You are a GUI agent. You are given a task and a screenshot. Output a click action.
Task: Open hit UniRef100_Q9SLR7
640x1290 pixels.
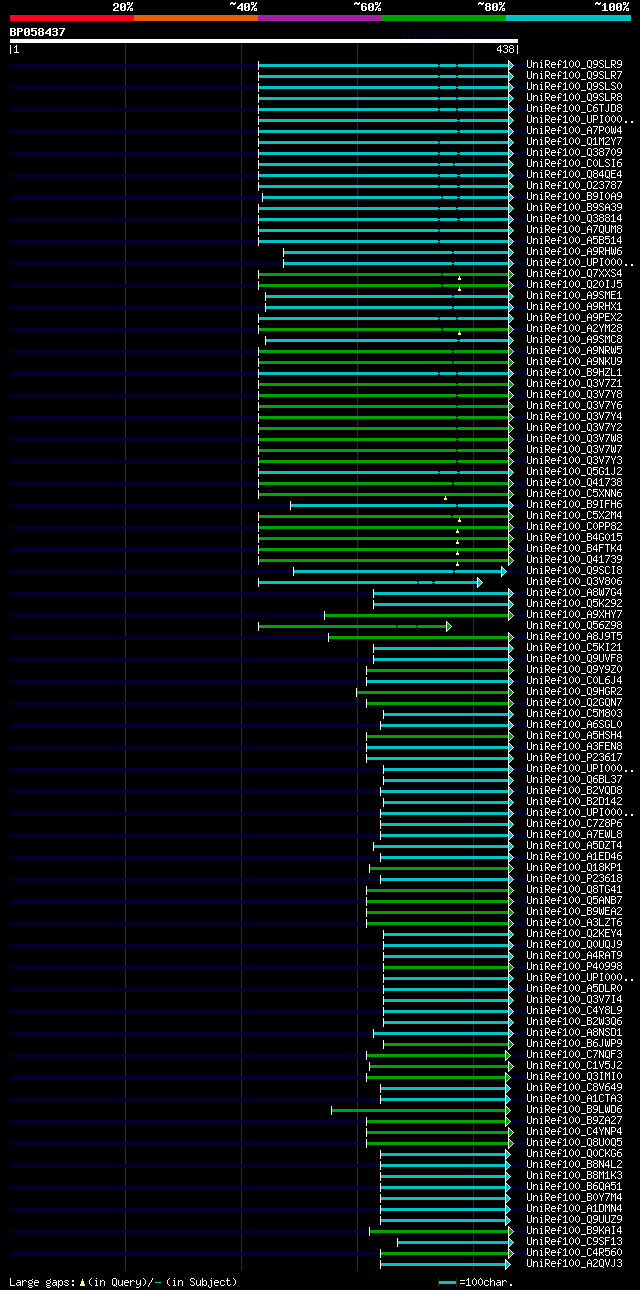tap(575, 76)
